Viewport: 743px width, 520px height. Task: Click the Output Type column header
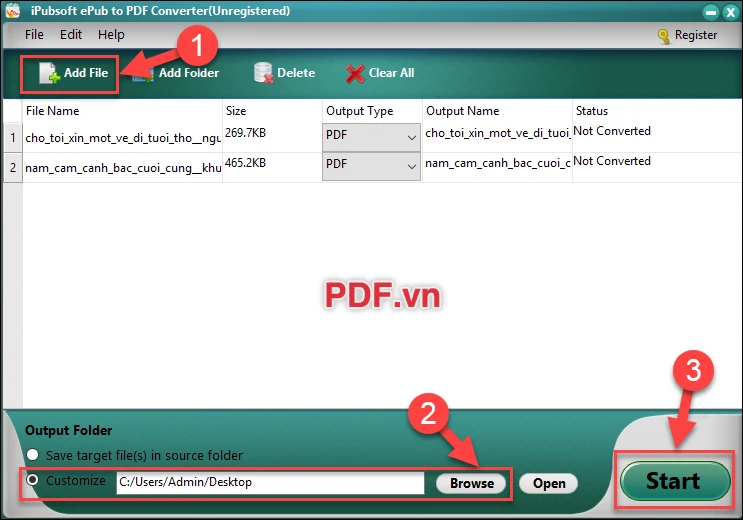[372, 111]
